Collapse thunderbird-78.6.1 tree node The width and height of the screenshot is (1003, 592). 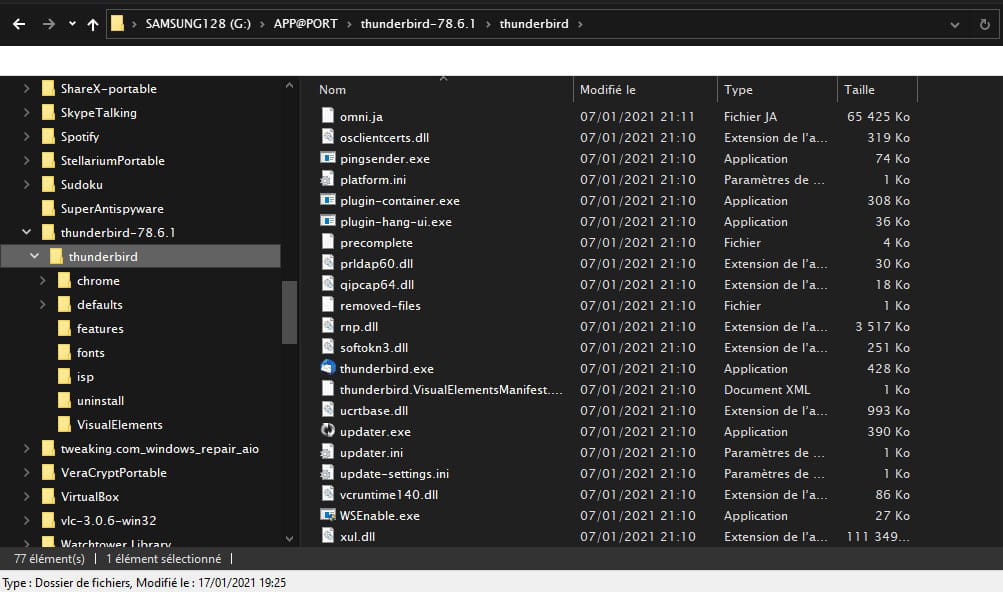[x=26, y=232]
